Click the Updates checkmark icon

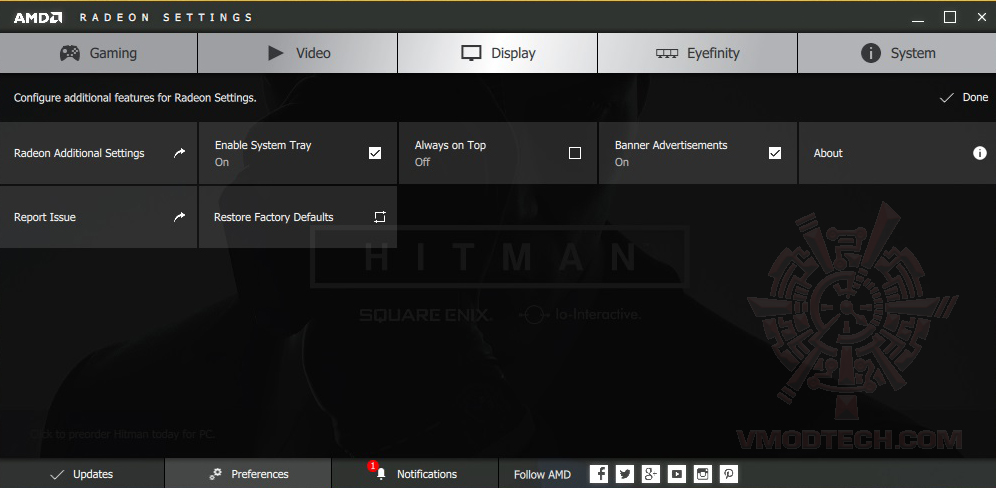click(57, 475)
